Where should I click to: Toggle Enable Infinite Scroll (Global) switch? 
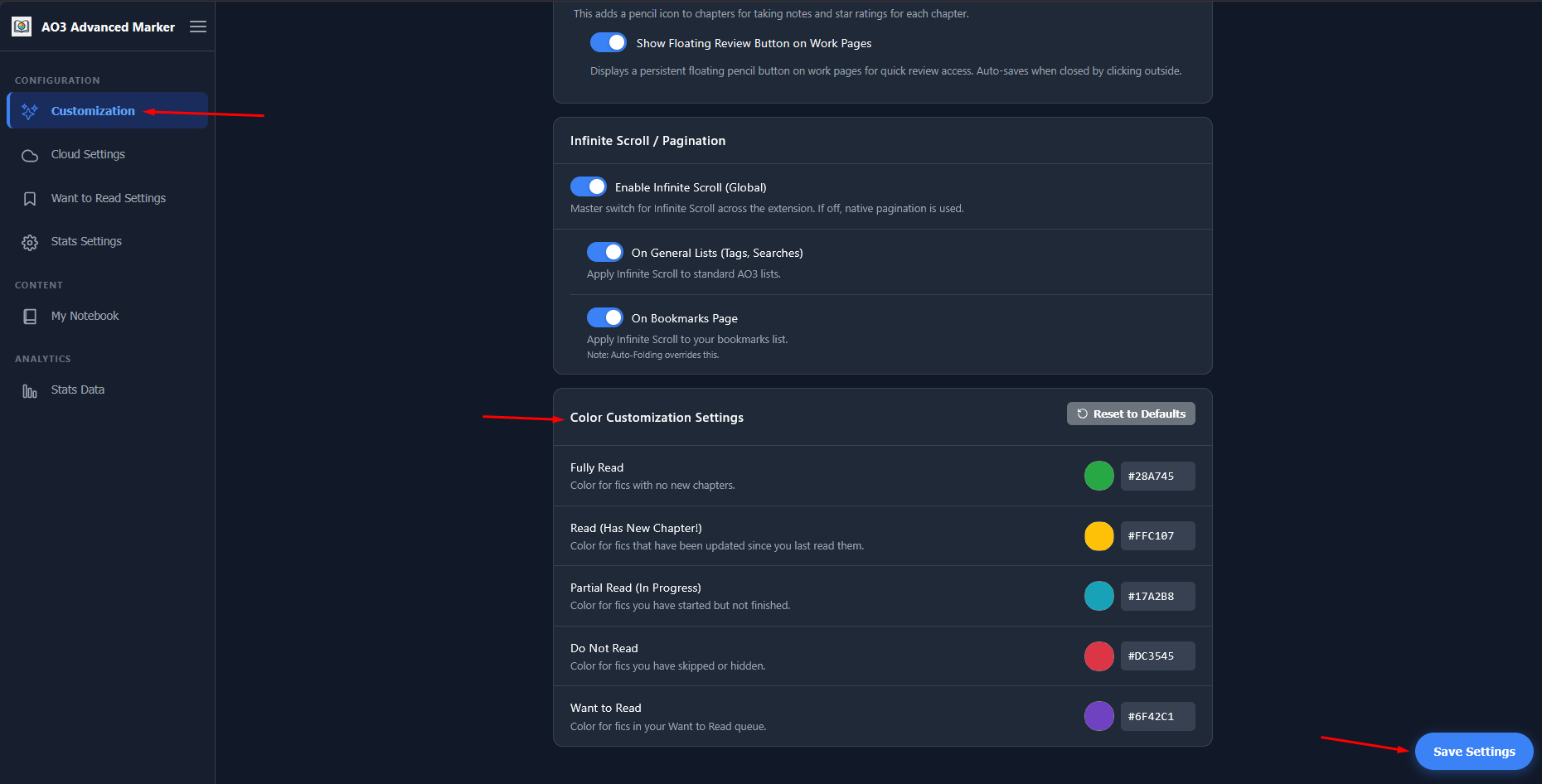coord(589,186)
